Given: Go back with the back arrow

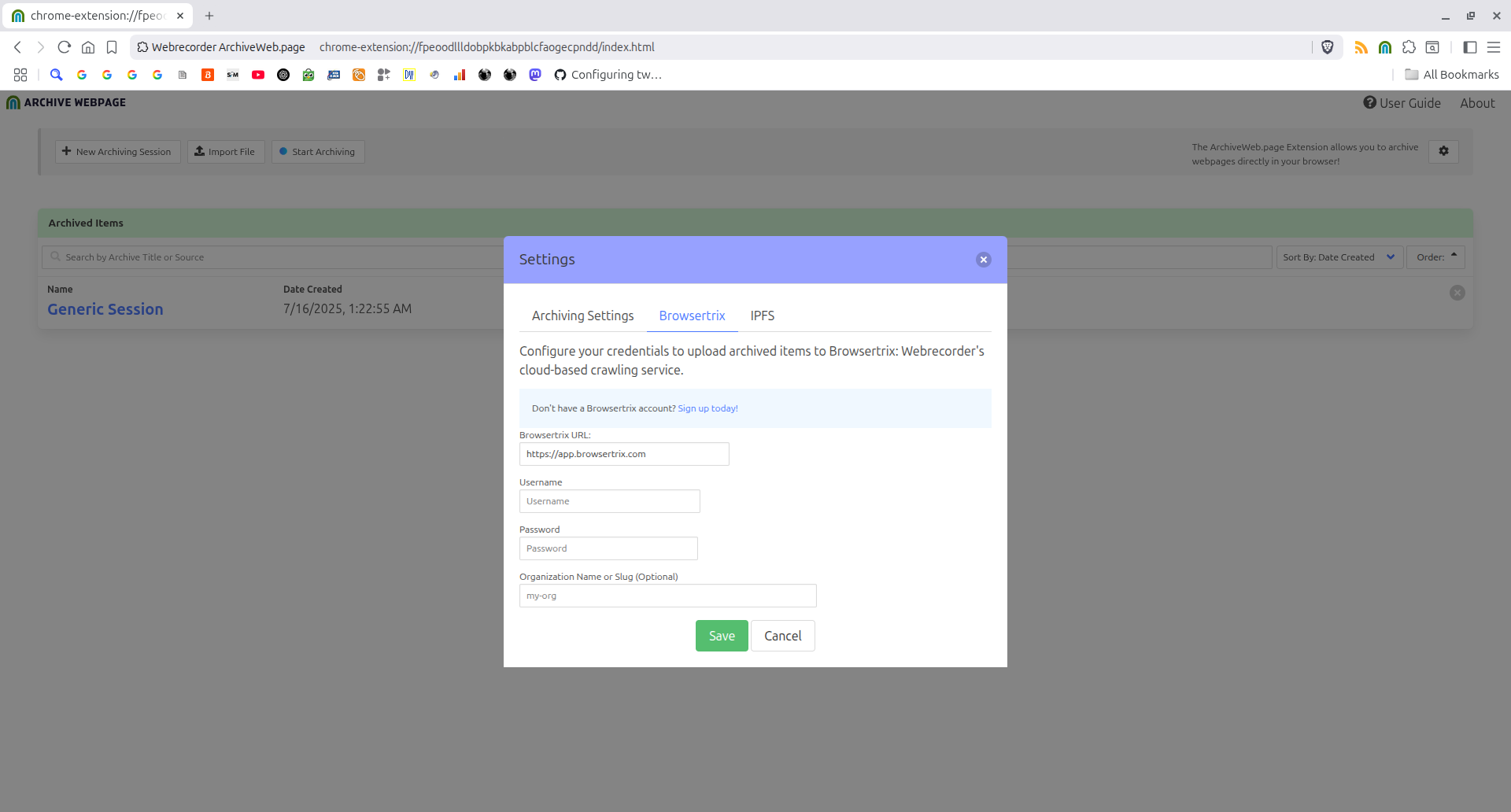Looking at the screenshot, I should (17, 47).
